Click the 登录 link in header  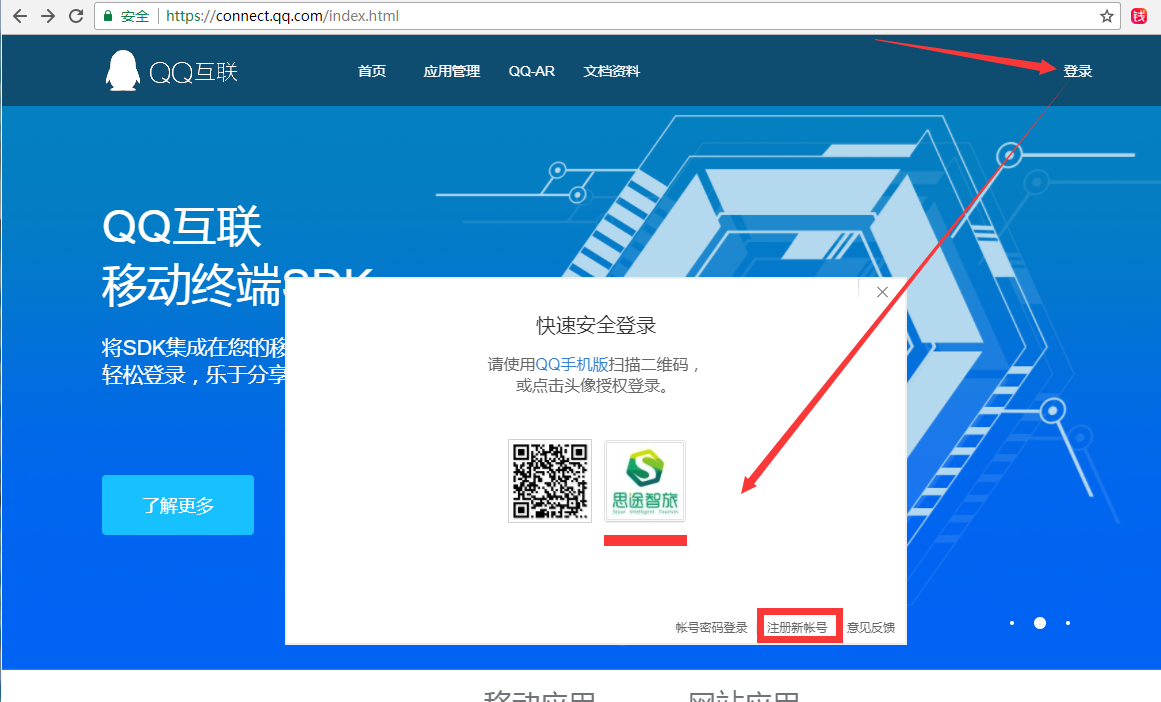[1077, 71]
